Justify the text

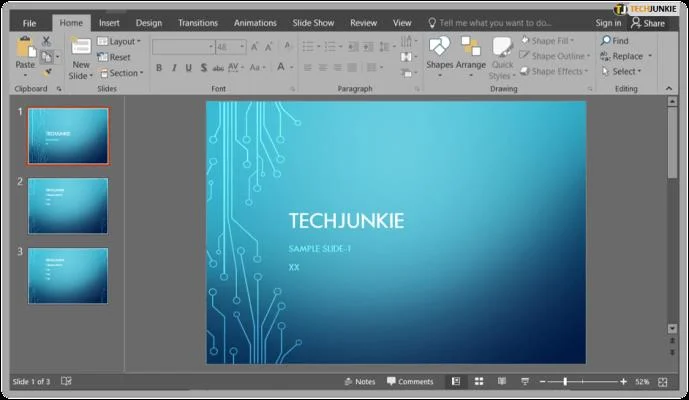(x=352, y=68)
